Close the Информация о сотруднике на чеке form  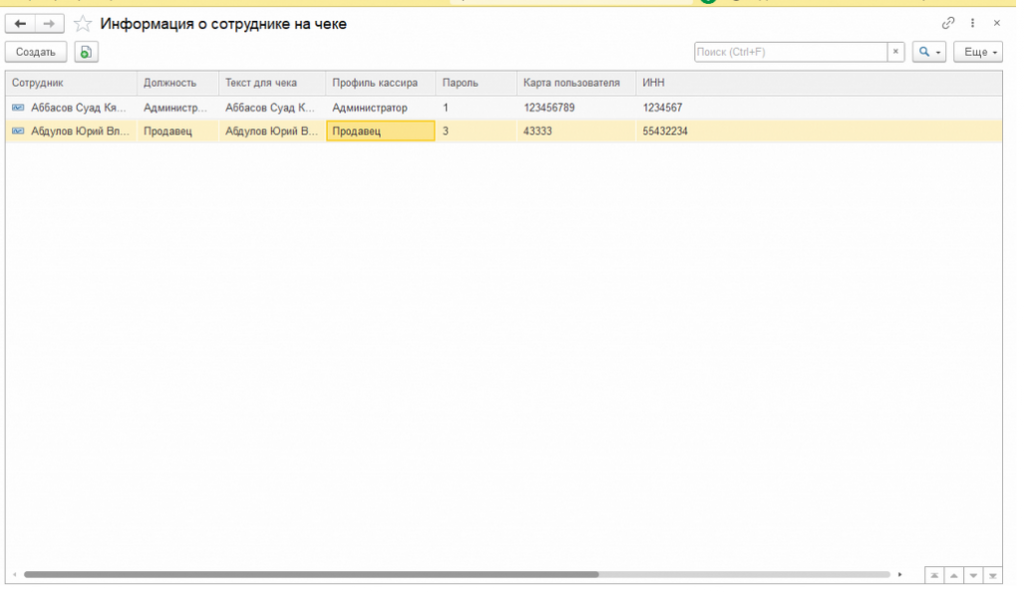[x=997, y=23]
